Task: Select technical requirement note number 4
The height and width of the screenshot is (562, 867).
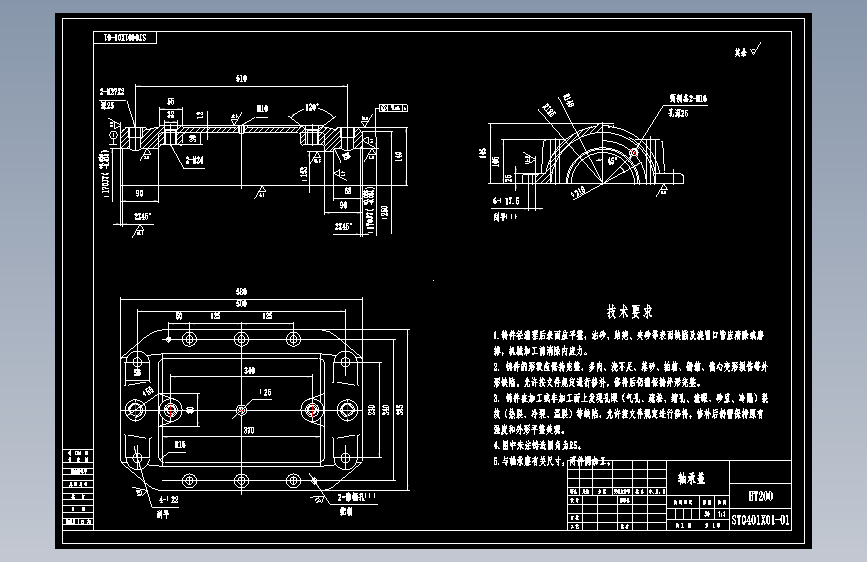Action: 537,445
